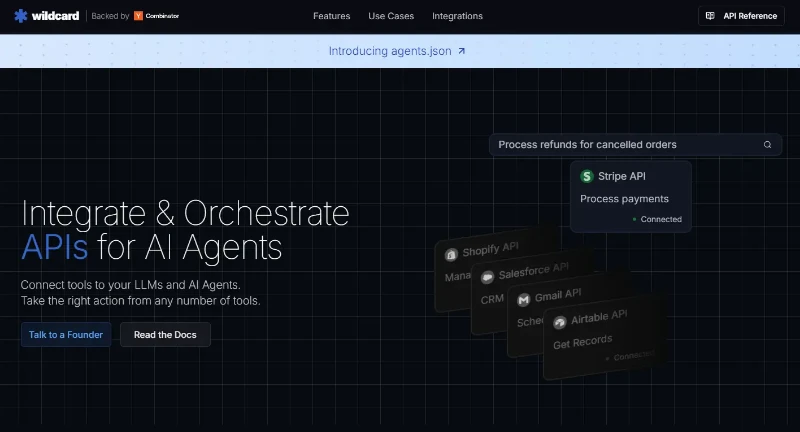Open the Features nav item

(x=332, y=16)
